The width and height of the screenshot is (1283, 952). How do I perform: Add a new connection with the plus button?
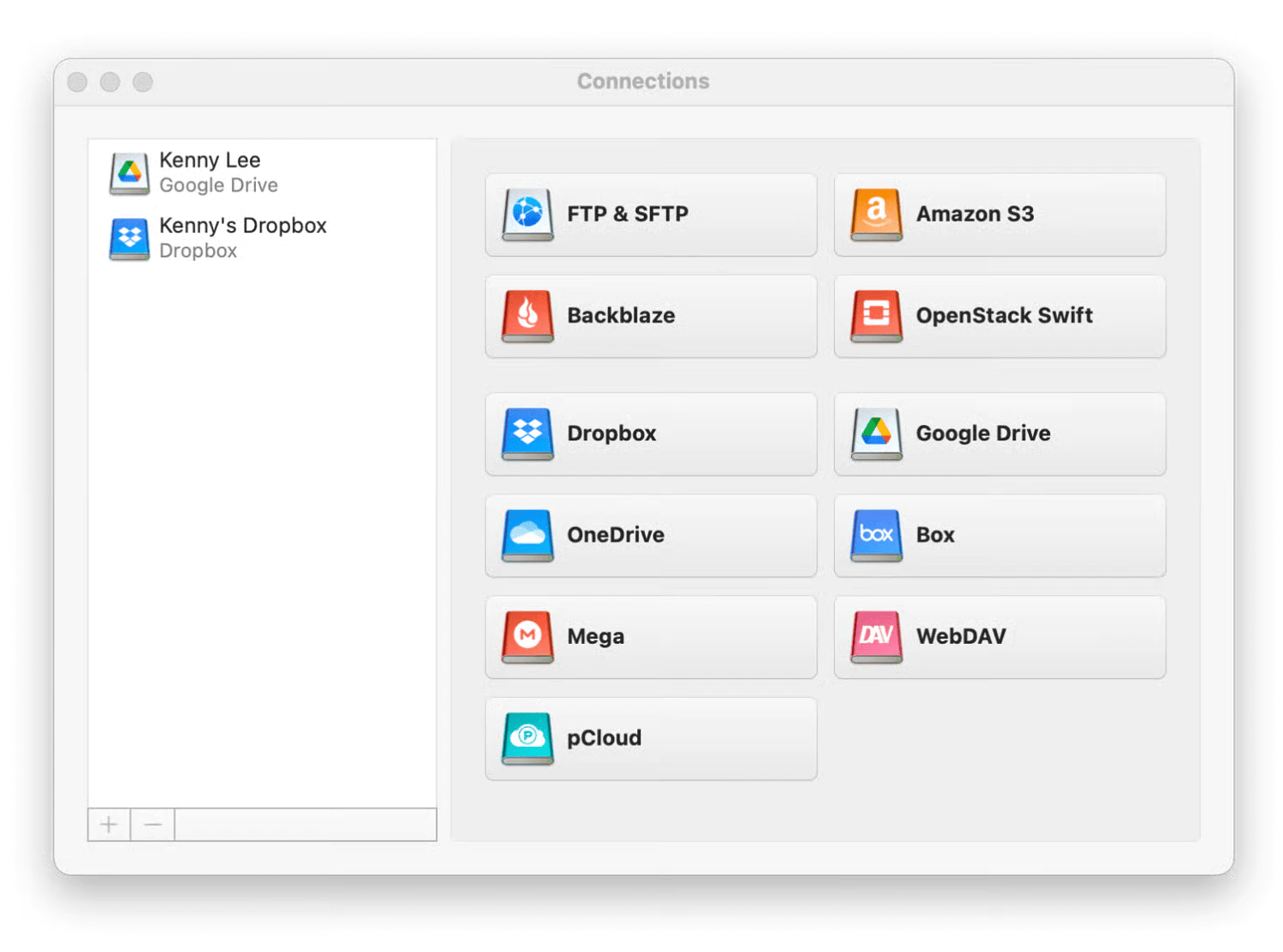tap(109, 824)
